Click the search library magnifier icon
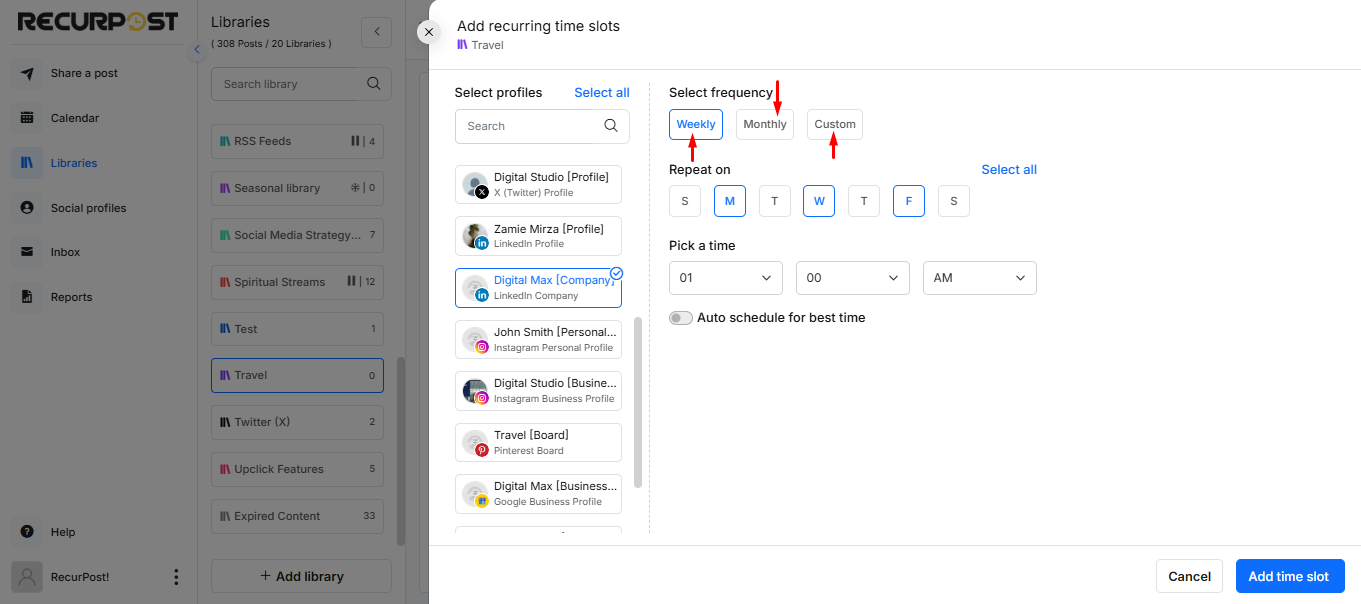The width and height of the screenshot is (1361, 604). click(373, 84)
